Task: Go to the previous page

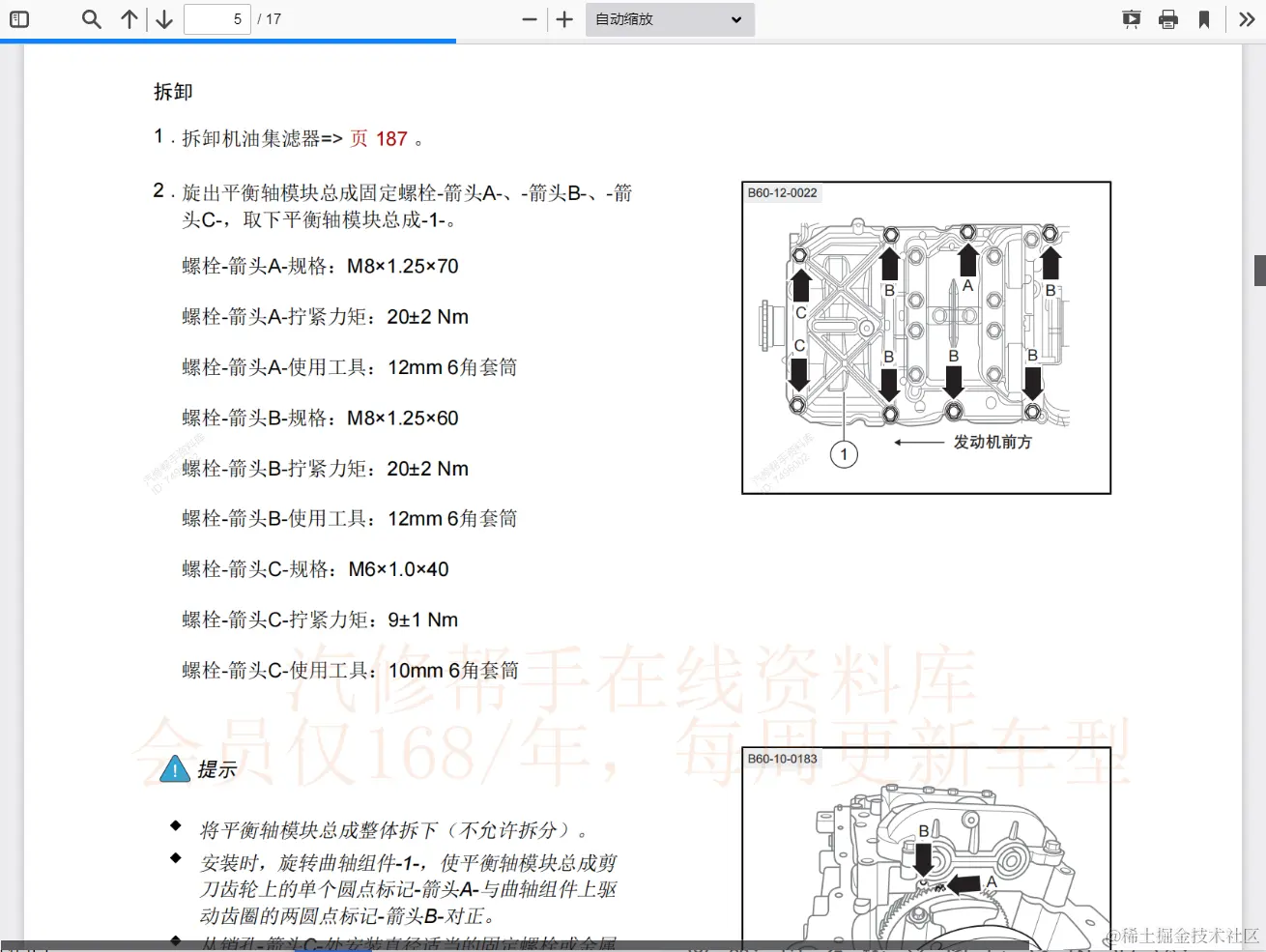Action: click(129, 18)
